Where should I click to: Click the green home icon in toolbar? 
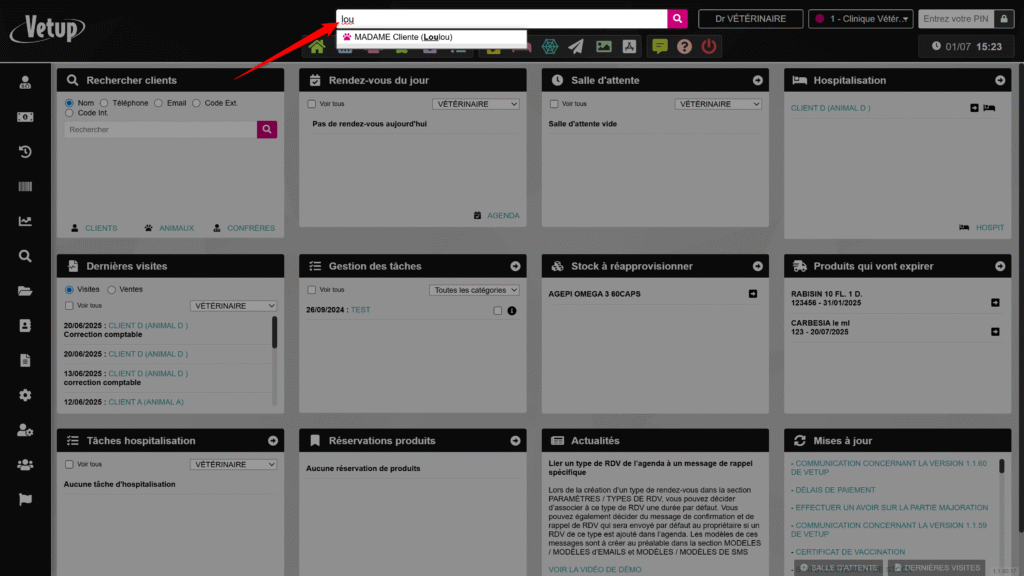click(x=317, y=47)
